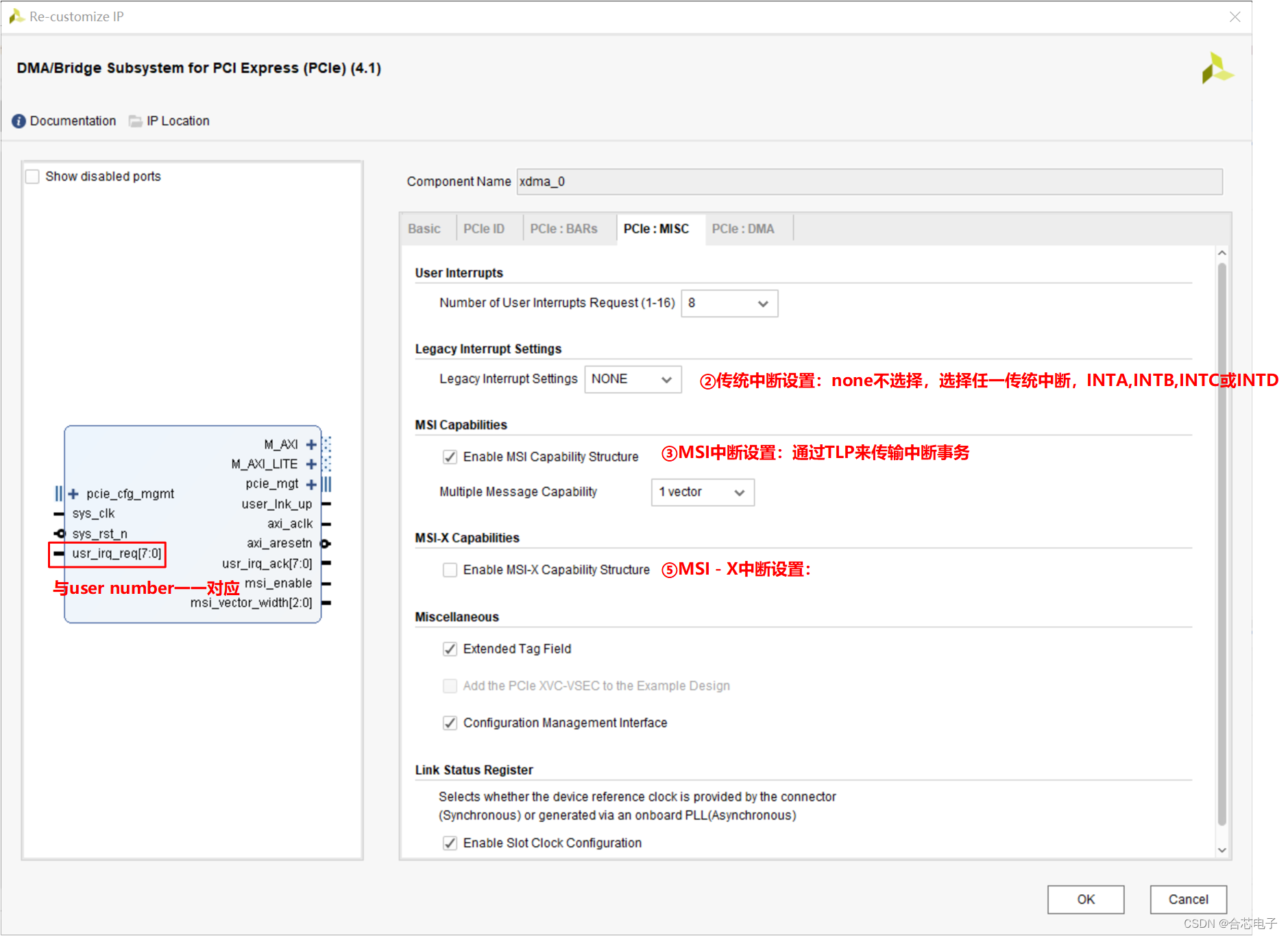1288x936 pixels.
Task: Switch to the PCIe : DMA tab
Action: pyautogui.click(x=743, y=229)
